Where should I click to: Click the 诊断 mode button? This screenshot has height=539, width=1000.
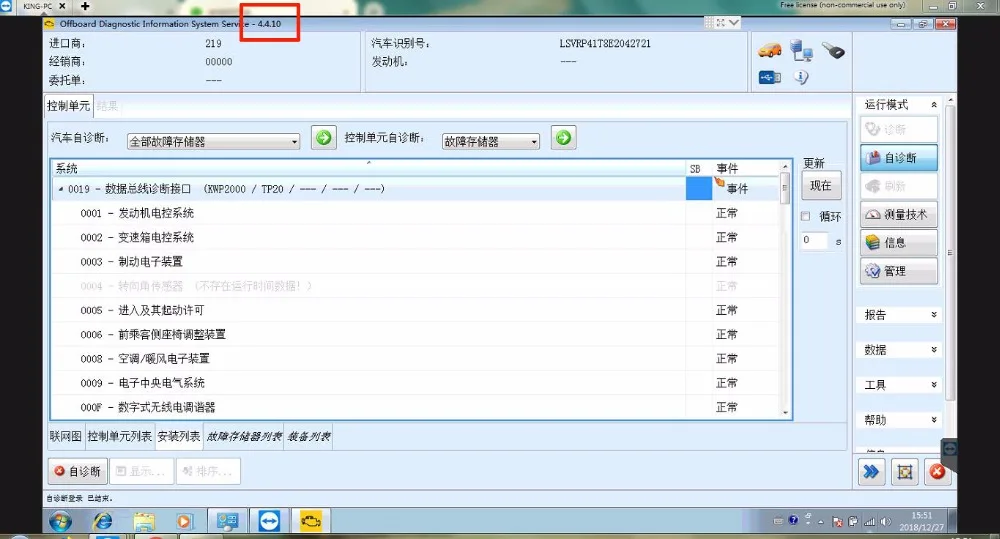pyautogui.click(x=899, y=129)
